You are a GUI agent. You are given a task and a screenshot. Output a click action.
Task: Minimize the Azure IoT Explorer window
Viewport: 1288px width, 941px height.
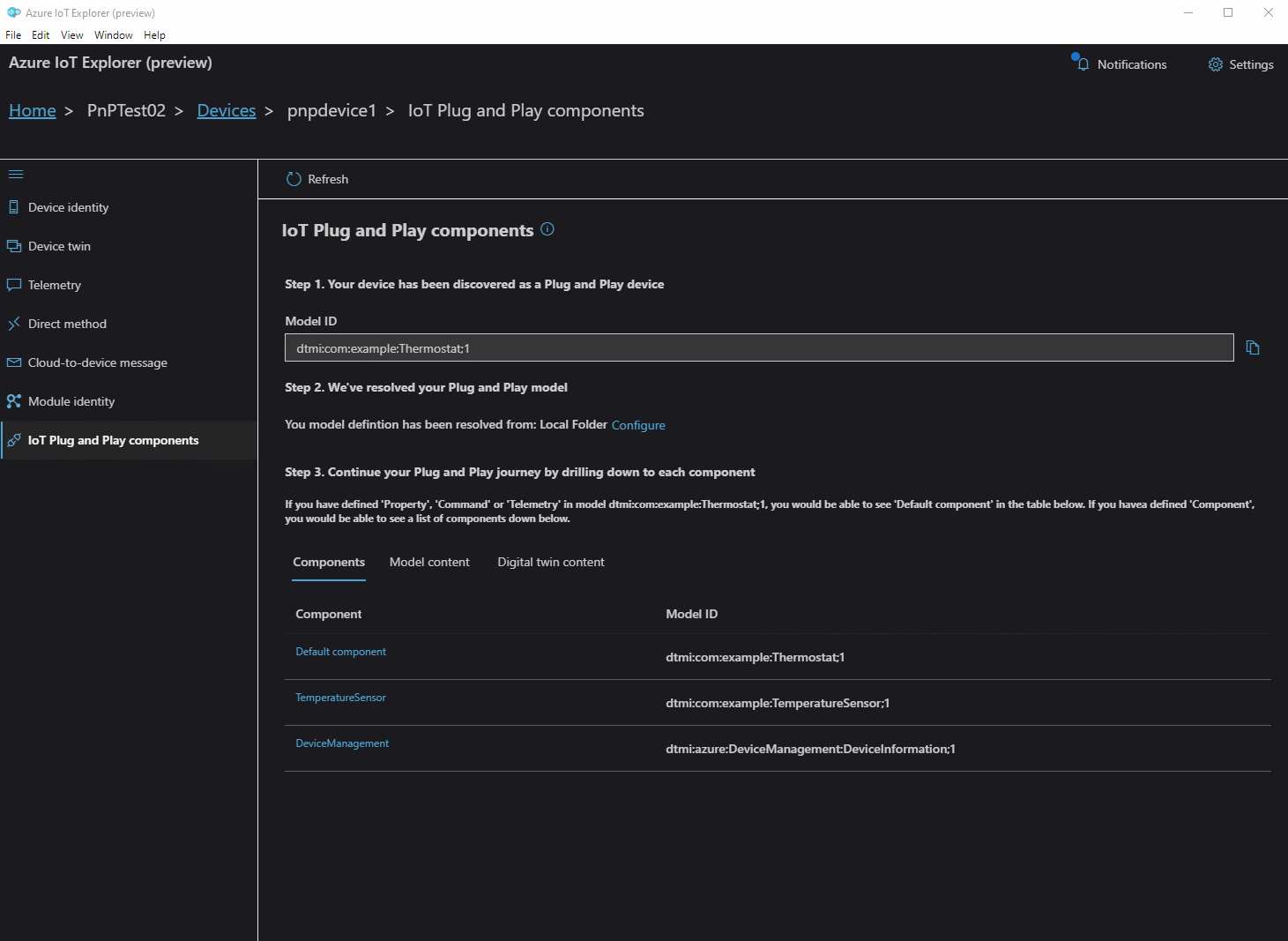click(x=1188, y=12)
